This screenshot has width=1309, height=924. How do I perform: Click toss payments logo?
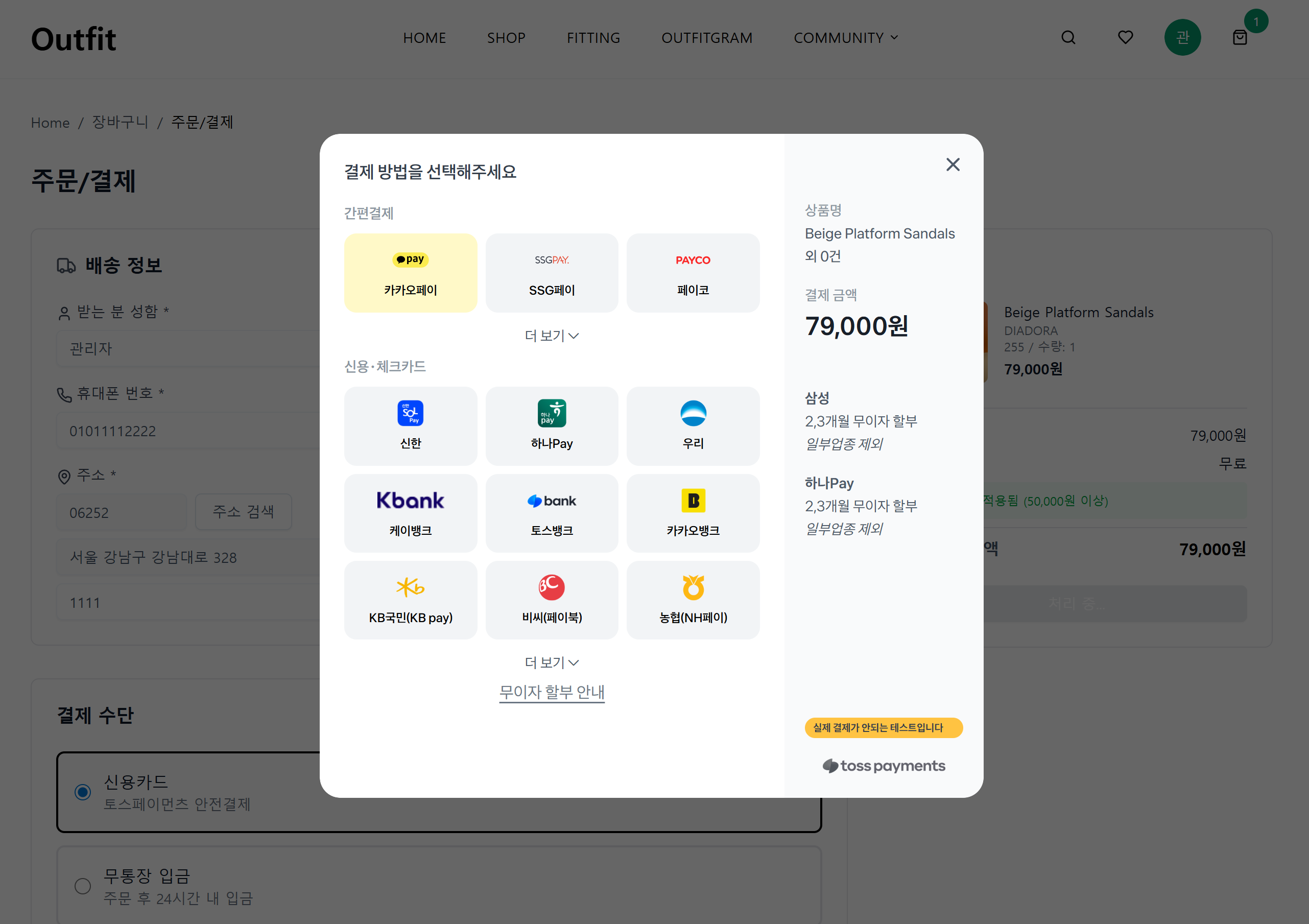(884, 766)
